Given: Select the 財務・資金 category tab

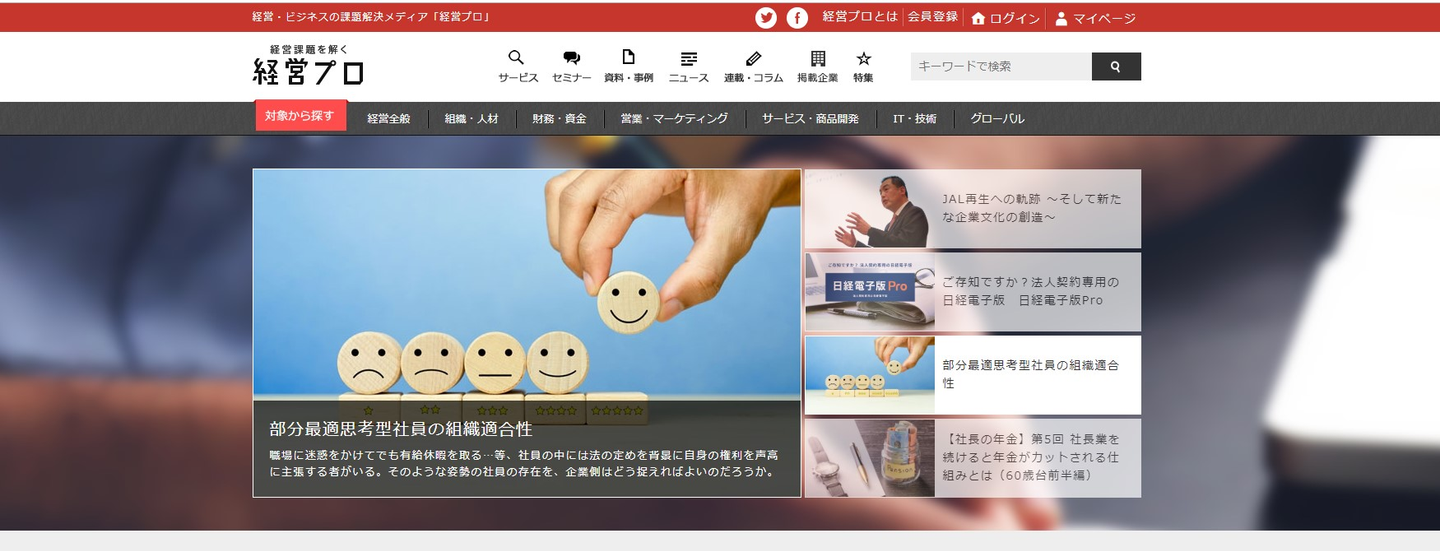Looking at the screenshot, I should tap(559, 118).
